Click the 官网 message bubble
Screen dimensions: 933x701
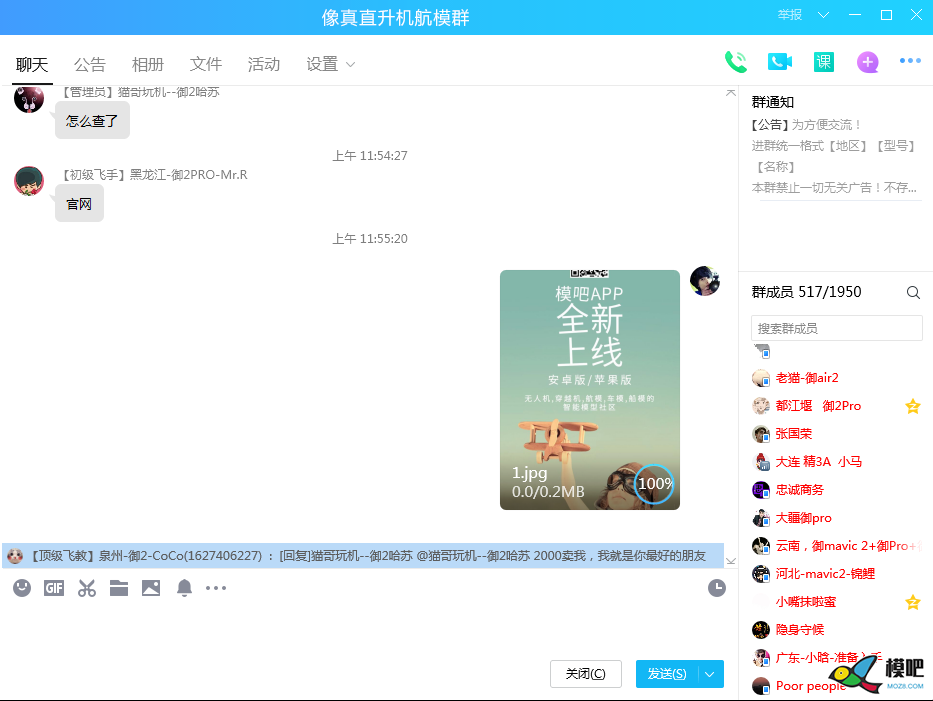79,204
